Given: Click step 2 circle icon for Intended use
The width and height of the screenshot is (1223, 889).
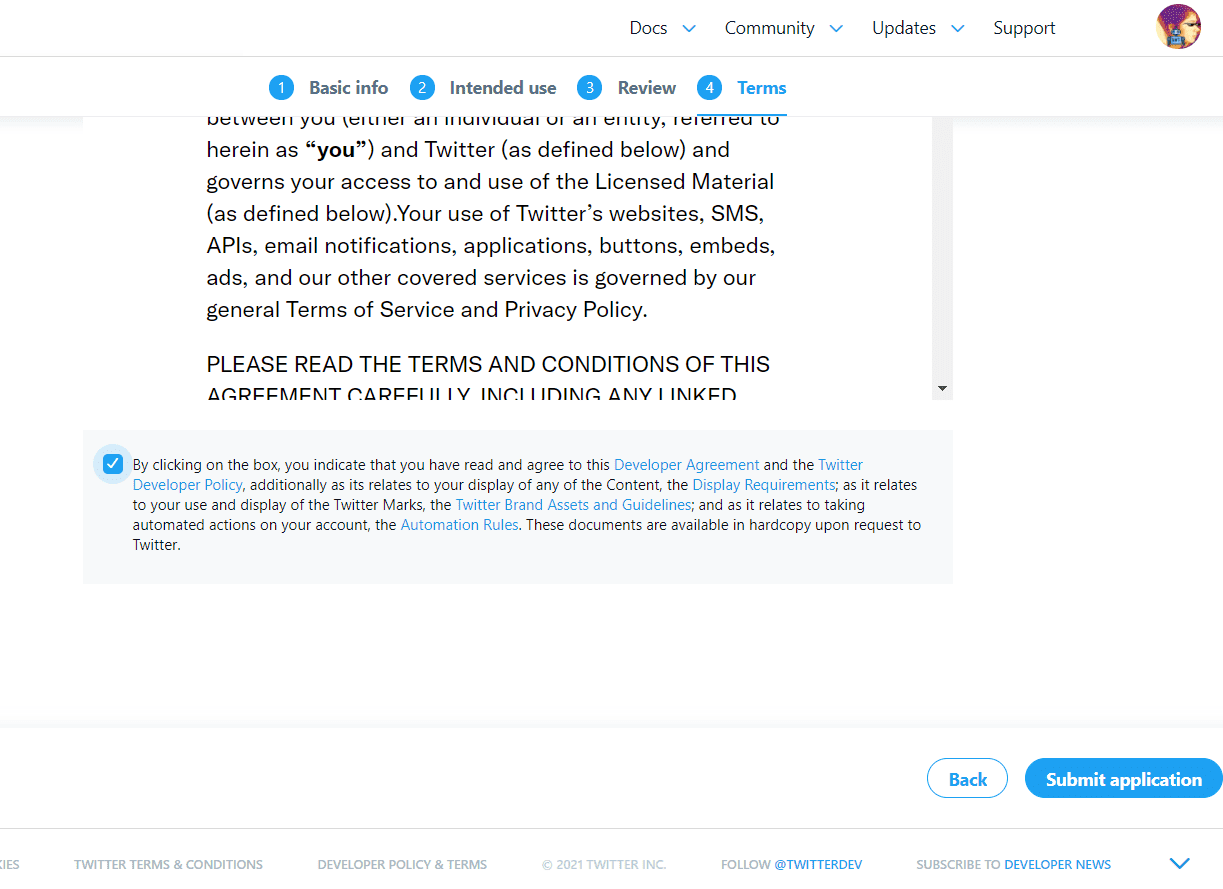Looking at the screenshot, I should 422,88.
